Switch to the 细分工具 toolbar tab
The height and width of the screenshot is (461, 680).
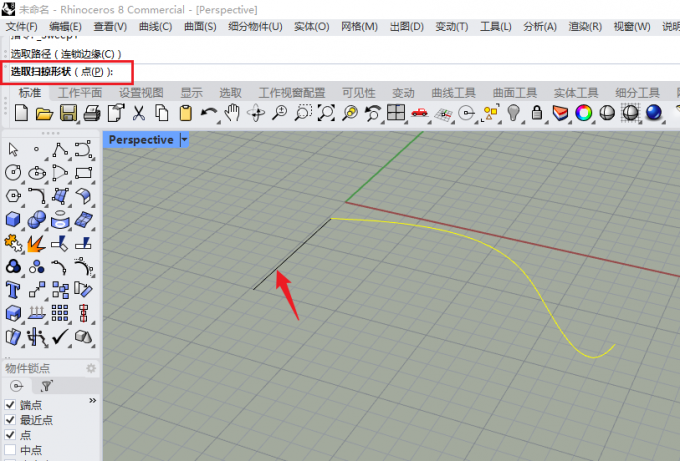[x=637, y=93]
